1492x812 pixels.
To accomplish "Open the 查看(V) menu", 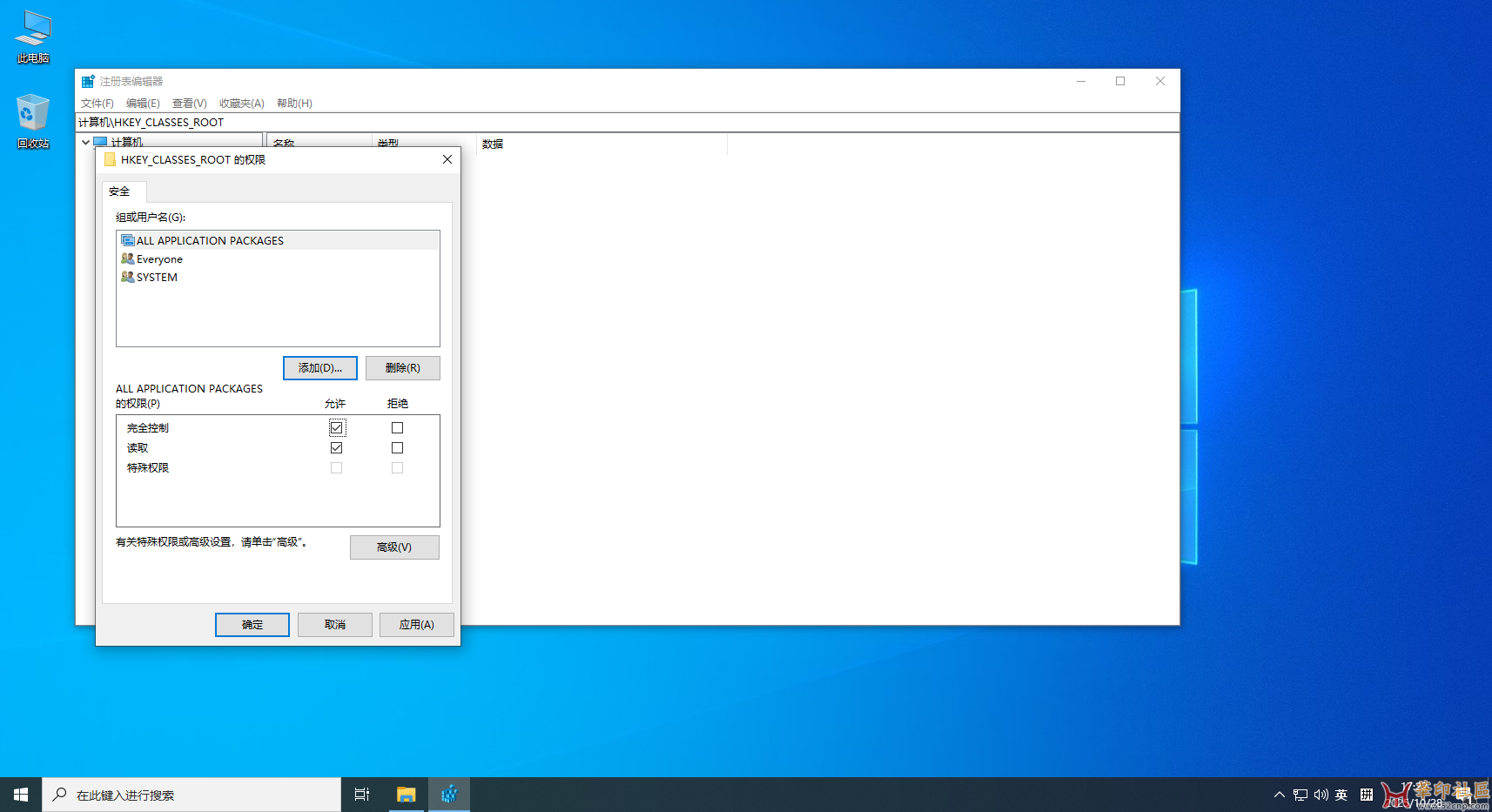I will tap(189, 103).
